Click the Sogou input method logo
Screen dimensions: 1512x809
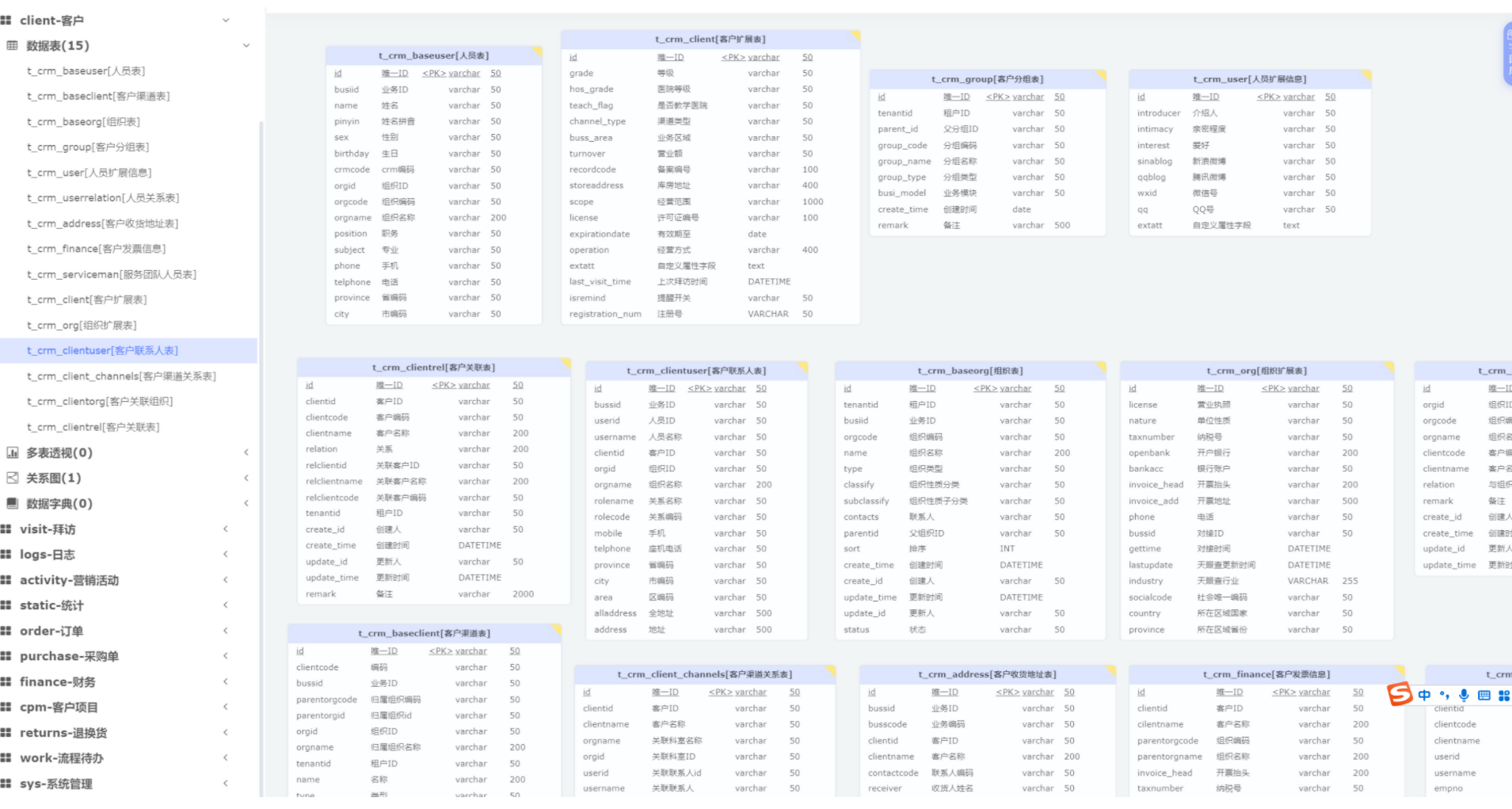[x=1400, y=694]
